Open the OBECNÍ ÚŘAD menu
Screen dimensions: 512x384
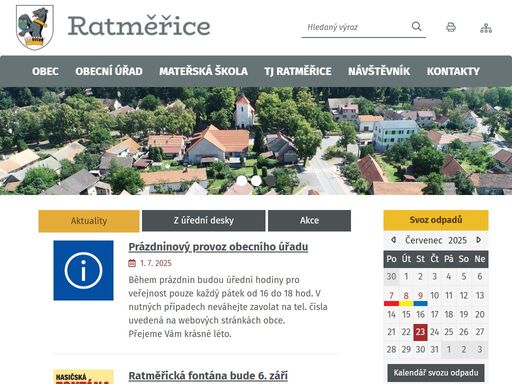pyautogui.click(x=109, y=71)
